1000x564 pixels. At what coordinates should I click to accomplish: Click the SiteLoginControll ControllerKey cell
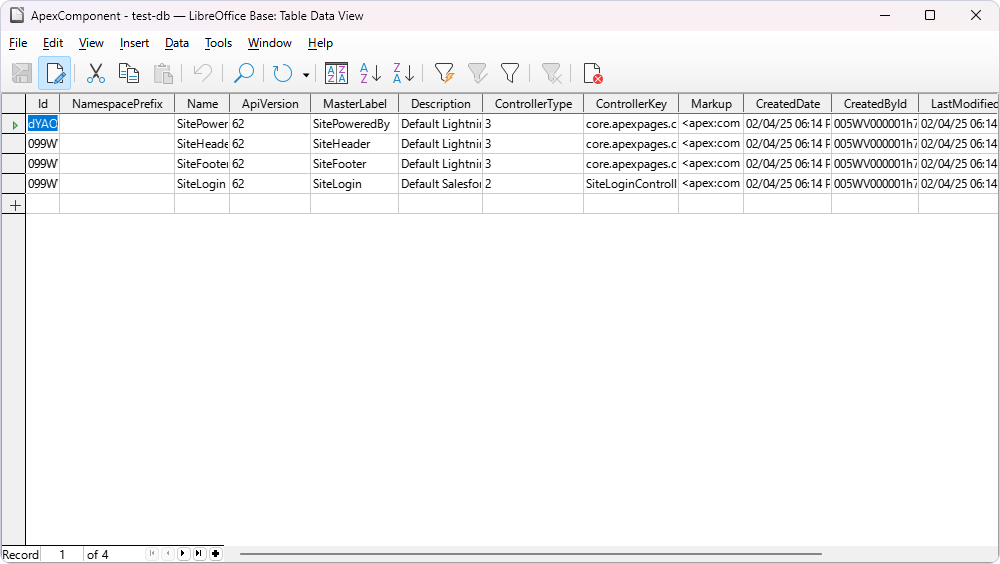(x=631, y=184)
